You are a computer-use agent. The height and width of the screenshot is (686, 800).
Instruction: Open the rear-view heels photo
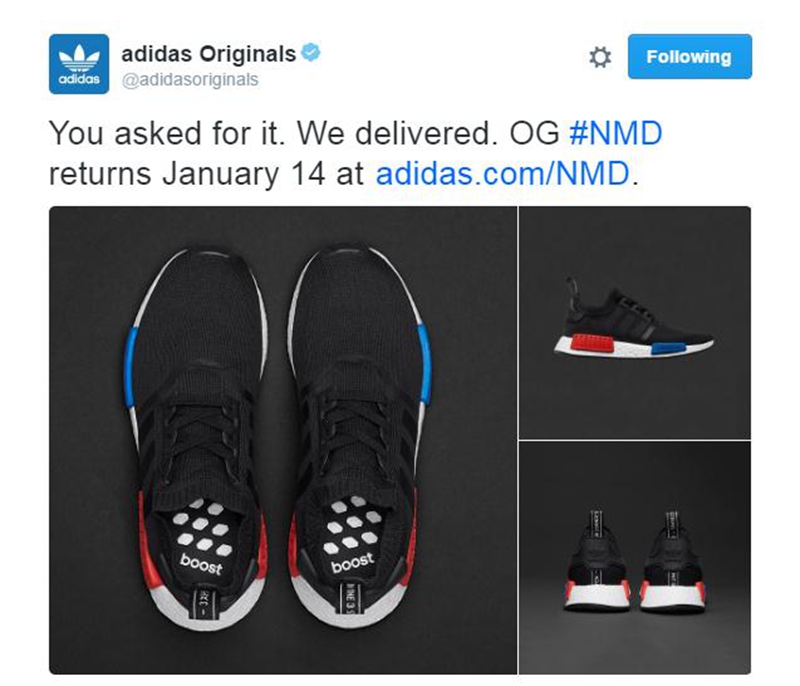pos(635,558)
